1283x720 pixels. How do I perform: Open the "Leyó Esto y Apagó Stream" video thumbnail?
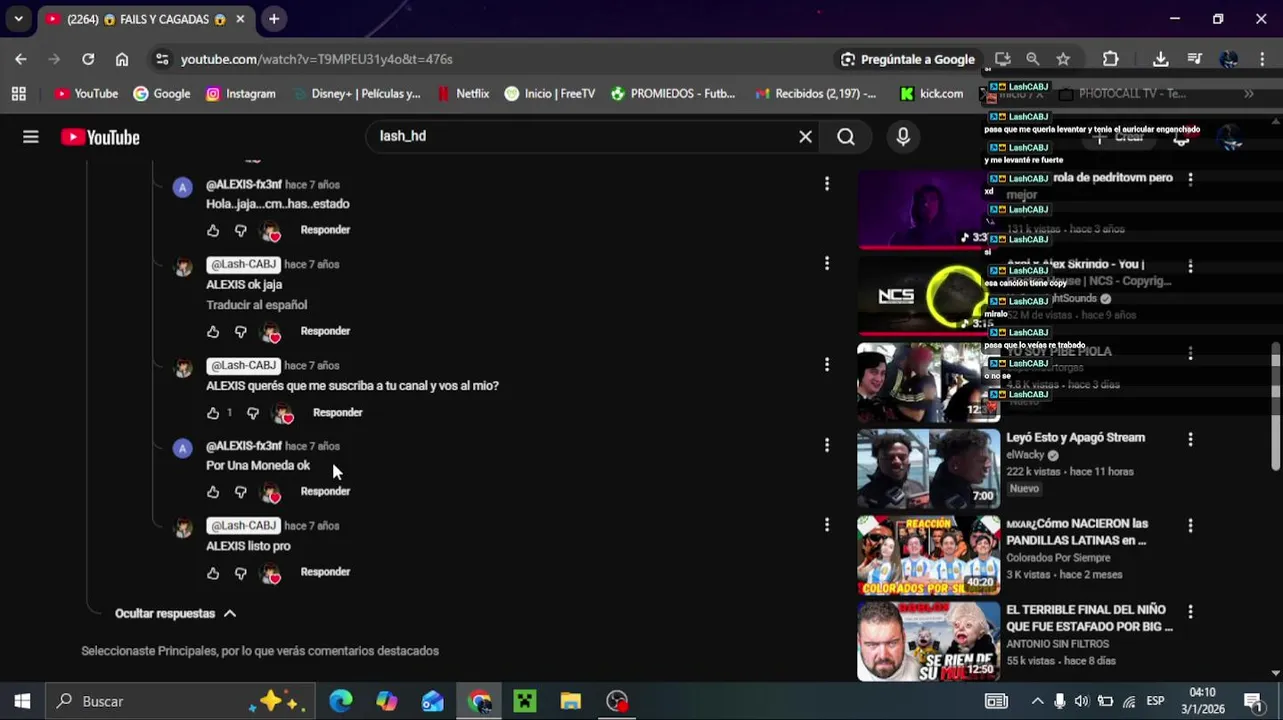click(x=928, y=468)
